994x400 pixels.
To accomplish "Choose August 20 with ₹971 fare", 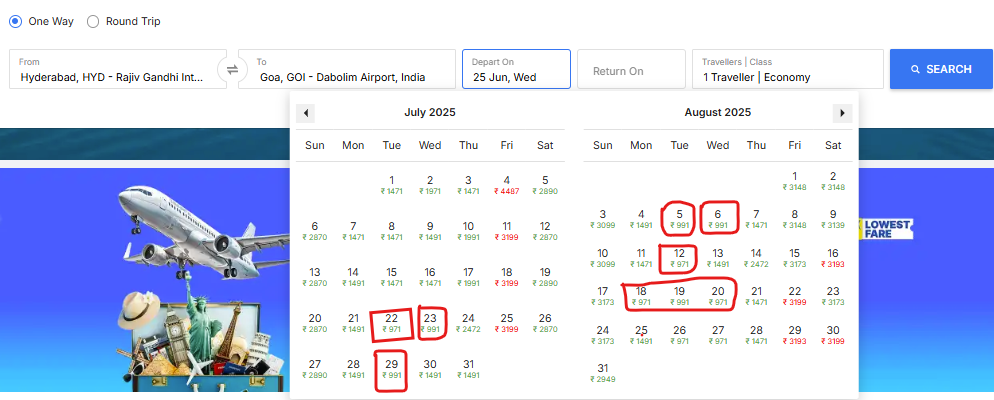I will point(718,297).
